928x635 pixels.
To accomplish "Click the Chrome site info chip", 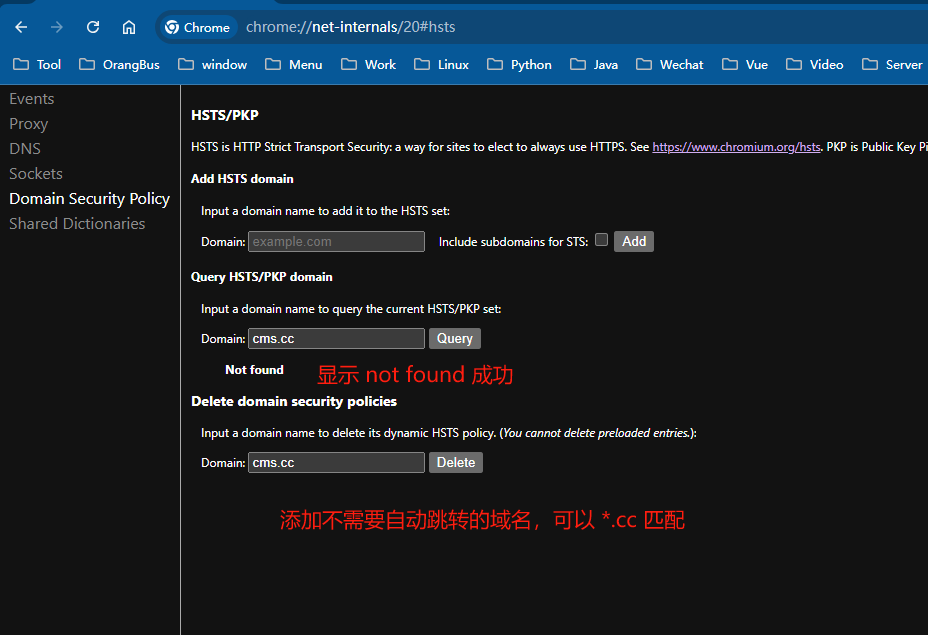I will click(198, 27).
